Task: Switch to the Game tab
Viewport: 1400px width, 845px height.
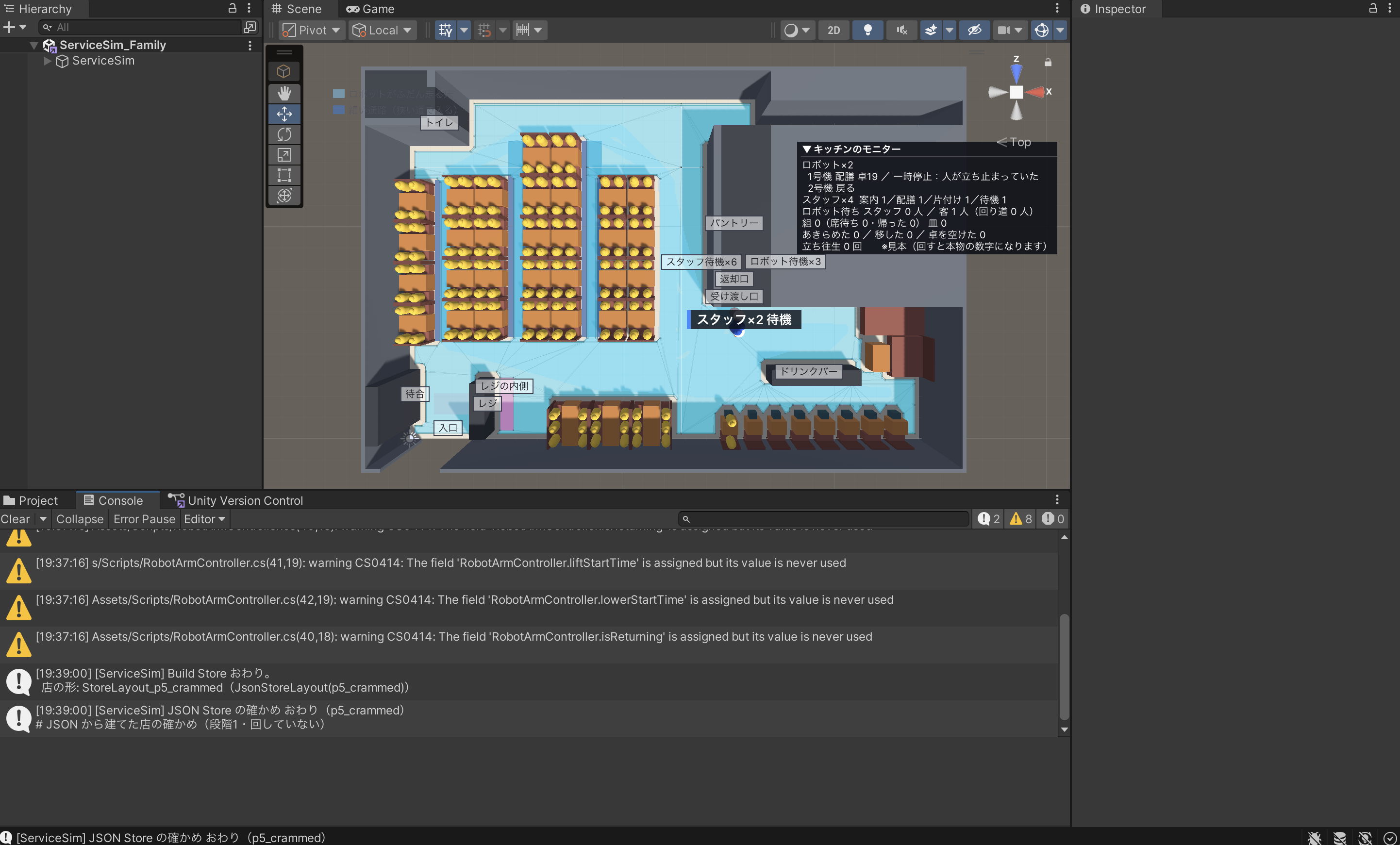Action: coord(370,9)
